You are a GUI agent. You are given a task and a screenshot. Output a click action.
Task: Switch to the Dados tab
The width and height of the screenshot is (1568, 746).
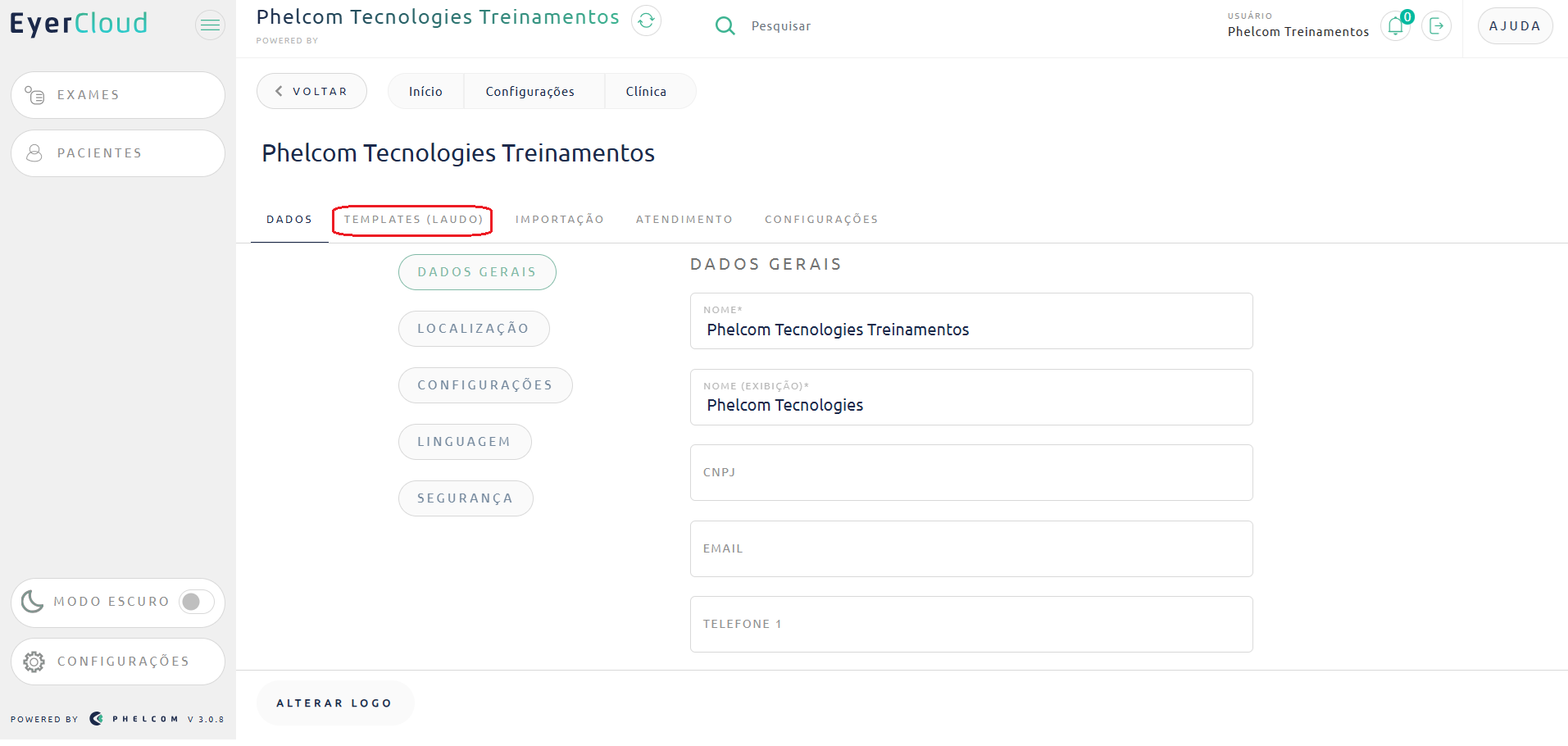pos(289,220)
